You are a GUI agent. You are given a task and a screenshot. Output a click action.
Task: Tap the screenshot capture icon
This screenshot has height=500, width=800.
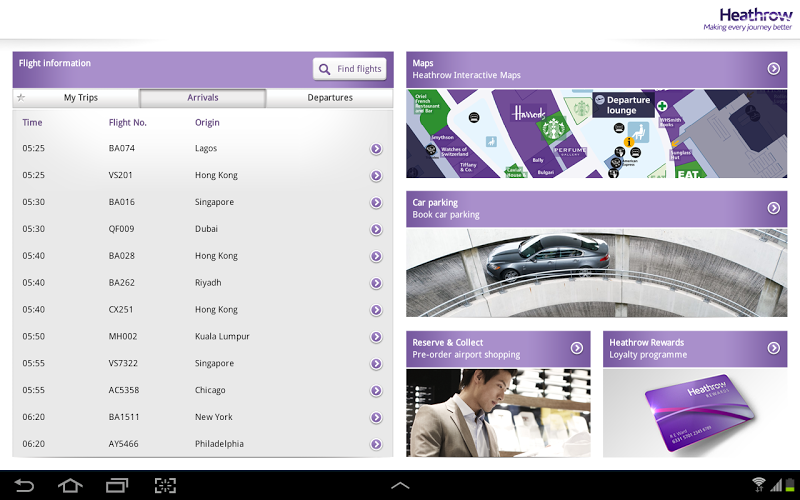tap(165, 485)
